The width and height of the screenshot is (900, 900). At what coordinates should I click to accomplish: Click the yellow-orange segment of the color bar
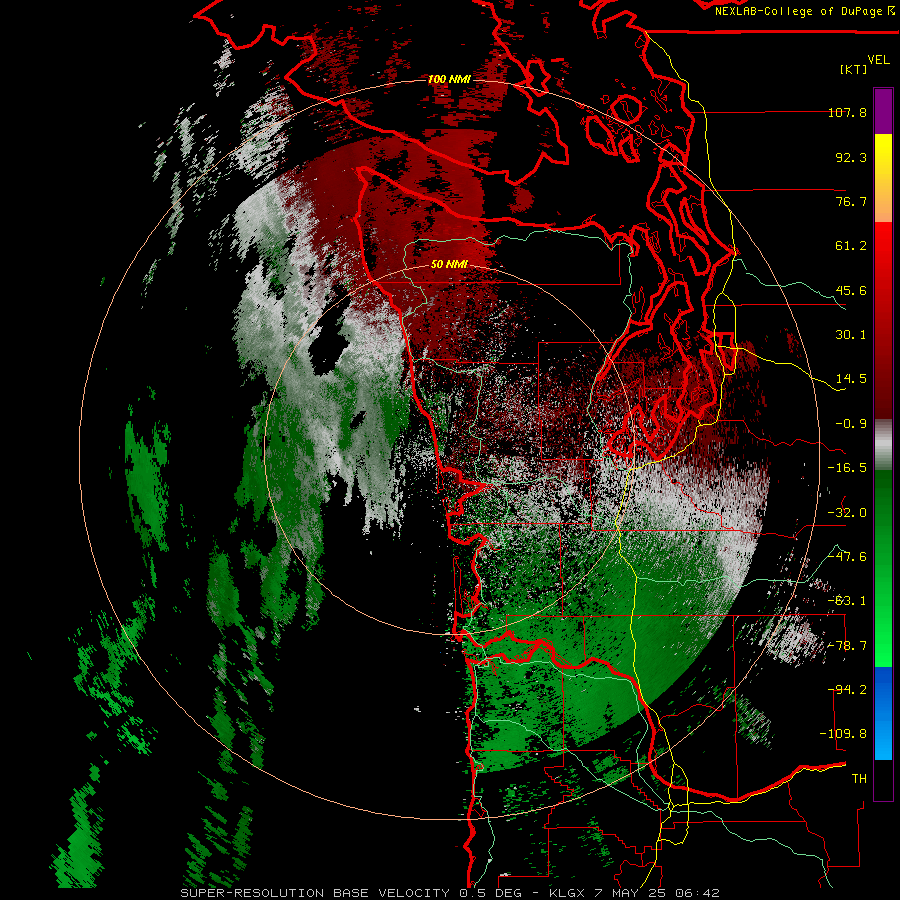[883, 178]
